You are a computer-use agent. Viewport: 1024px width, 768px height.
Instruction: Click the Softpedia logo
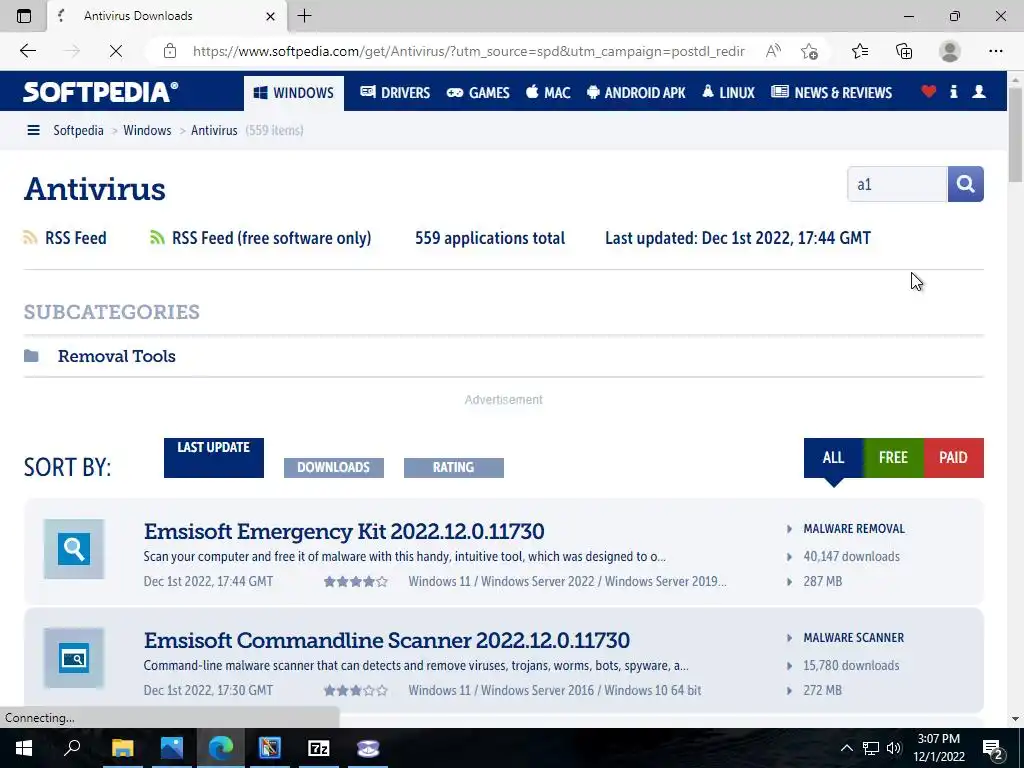pyautogui.click(x=100, y=91)
